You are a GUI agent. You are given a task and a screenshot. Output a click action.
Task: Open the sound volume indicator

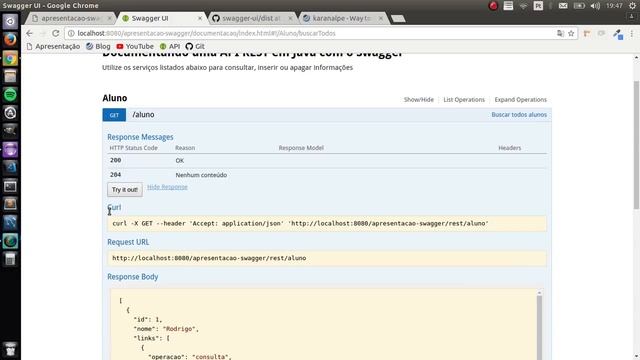pos(595,6)
